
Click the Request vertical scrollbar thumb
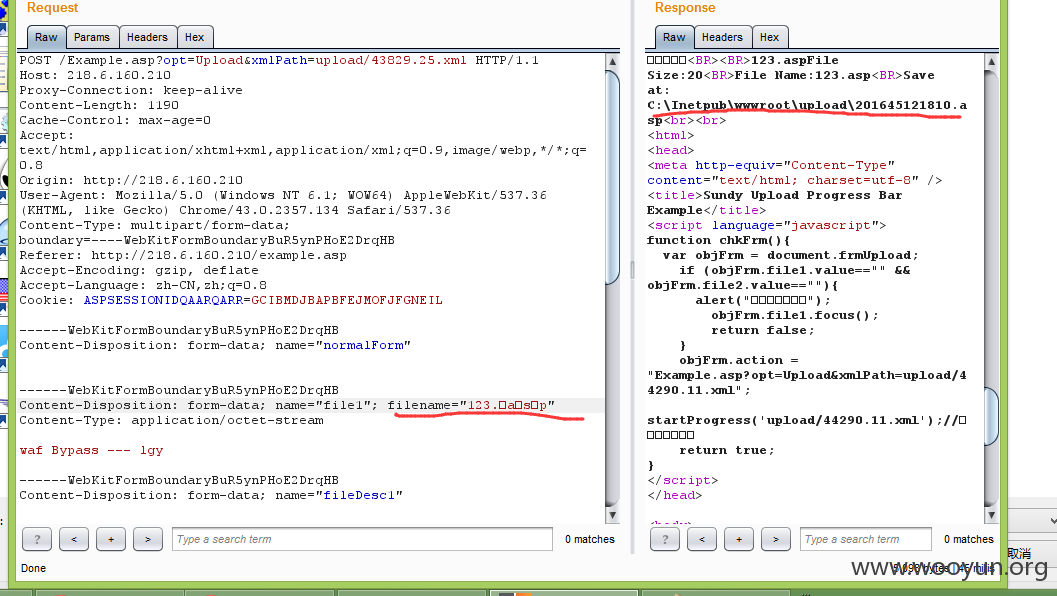point(612,177)
